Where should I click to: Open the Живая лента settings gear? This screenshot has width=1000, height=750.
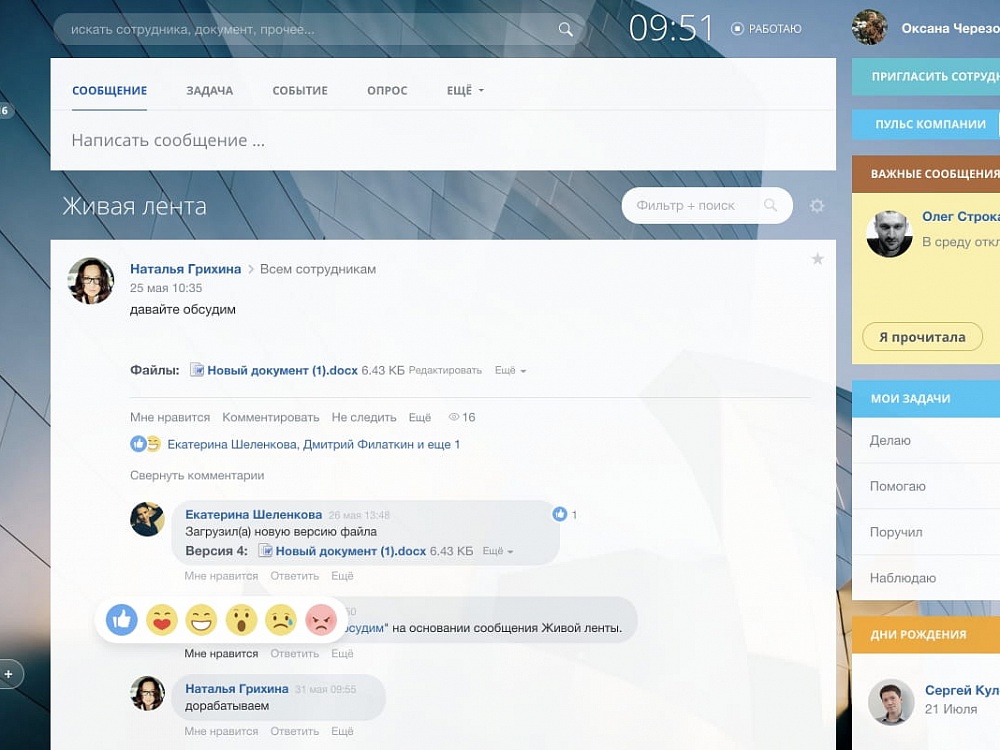click(817, 206)
